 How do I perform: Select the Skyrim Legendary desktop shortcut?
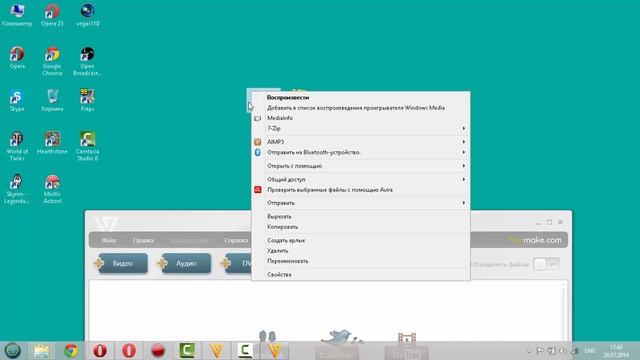tap(17, 189)
